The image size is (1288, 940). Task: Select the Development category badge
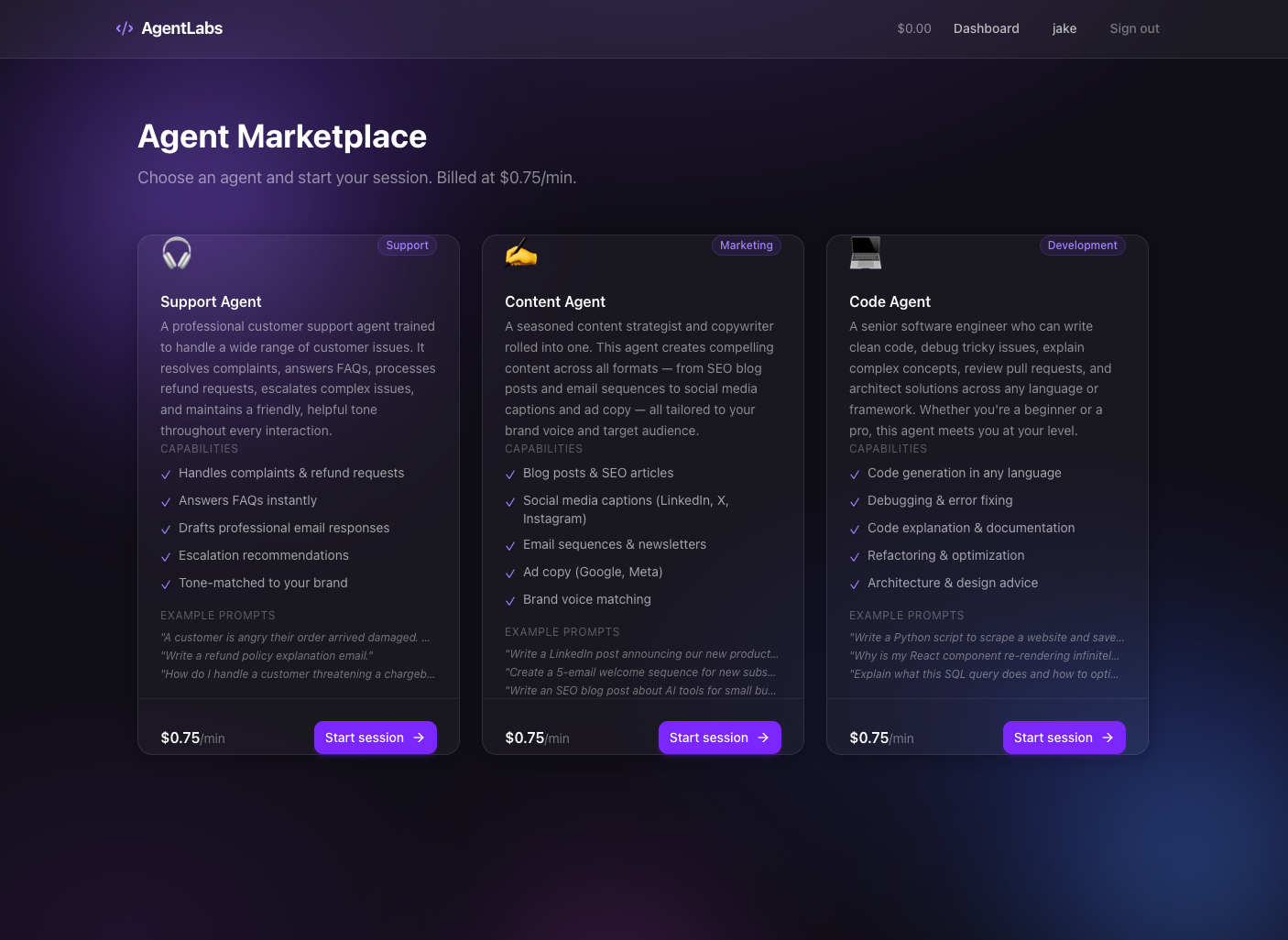(1082, 246)
